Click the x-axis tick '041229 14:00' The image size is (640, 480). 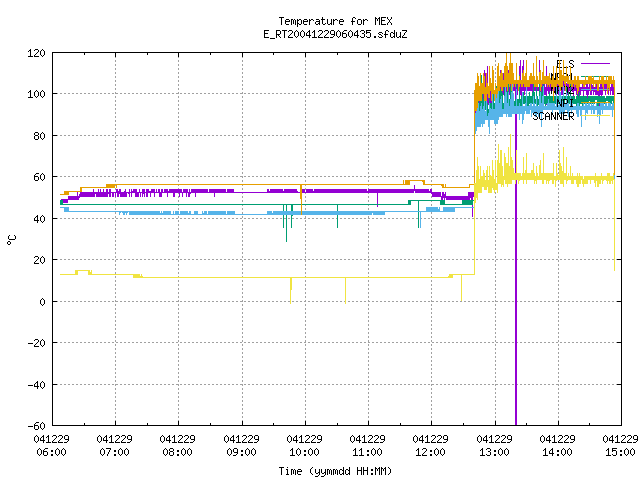[x=558, y=445]
